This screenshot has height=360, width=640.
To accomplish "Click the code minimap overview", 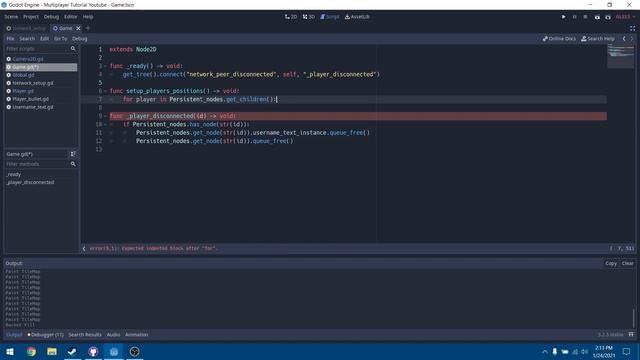I will (x=621, y=56).
